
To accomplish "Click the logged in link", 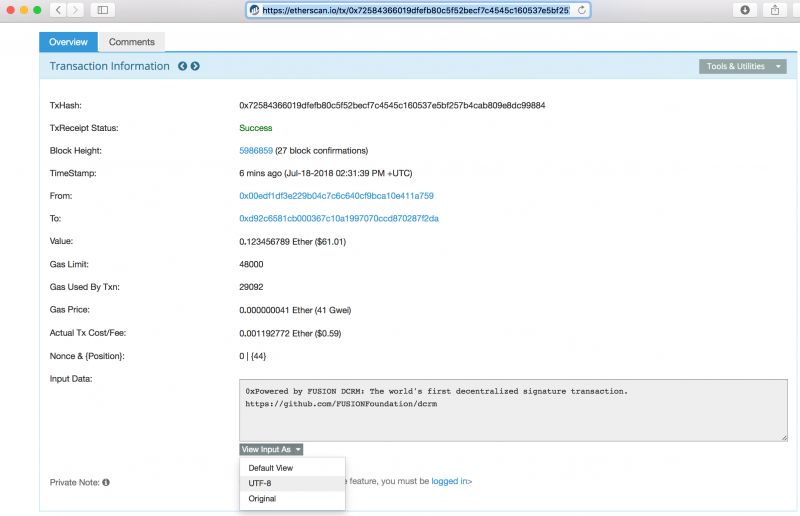I will pyautogui.click(x=450, y=481).
